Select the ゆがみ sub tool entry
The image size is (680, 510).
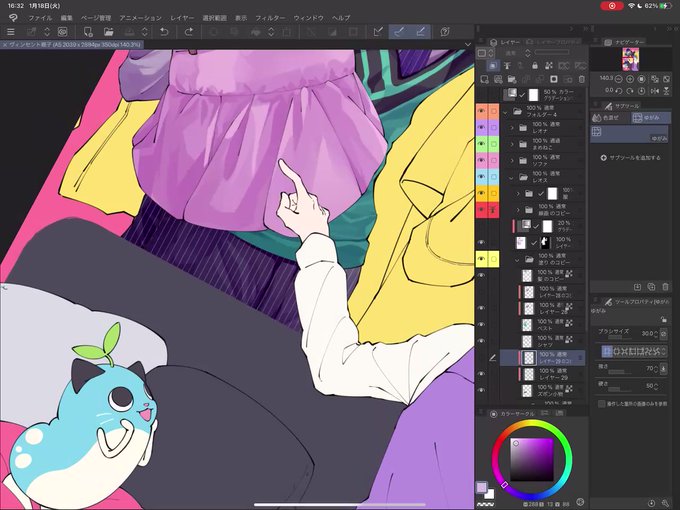[630, 134]
